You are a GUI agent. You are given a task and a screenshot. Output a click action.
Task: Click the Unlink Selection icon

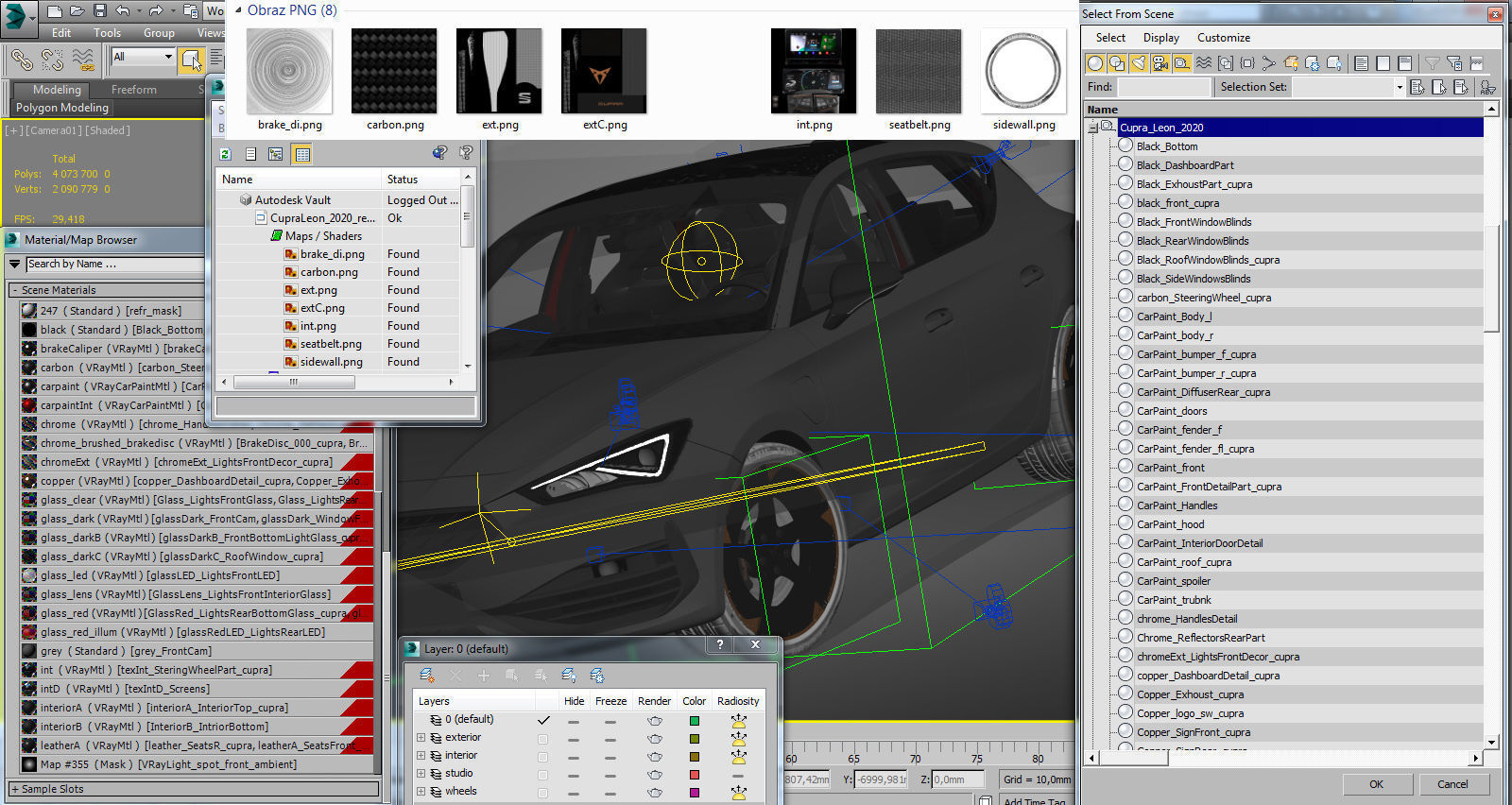(52, 60)
